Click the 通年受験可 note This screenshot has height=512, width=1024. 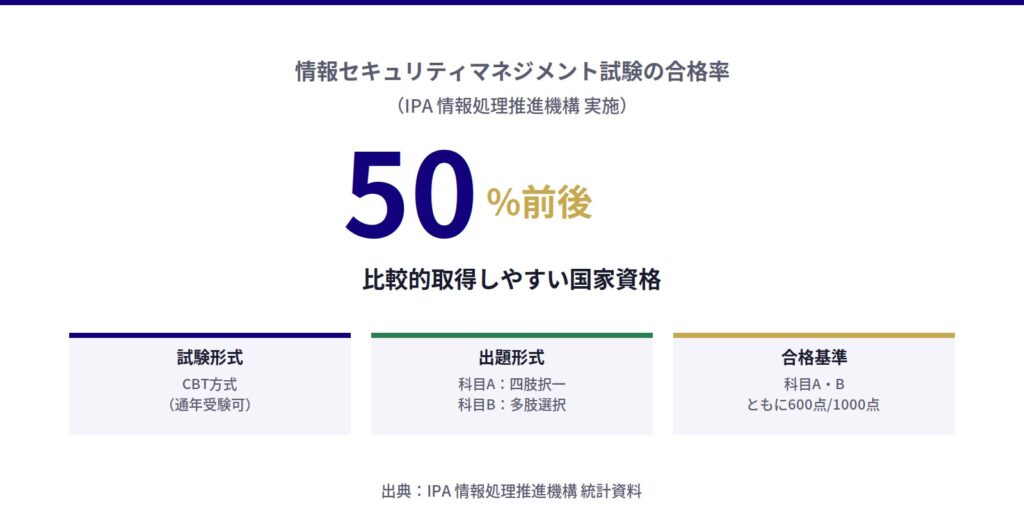pos(210,405)
